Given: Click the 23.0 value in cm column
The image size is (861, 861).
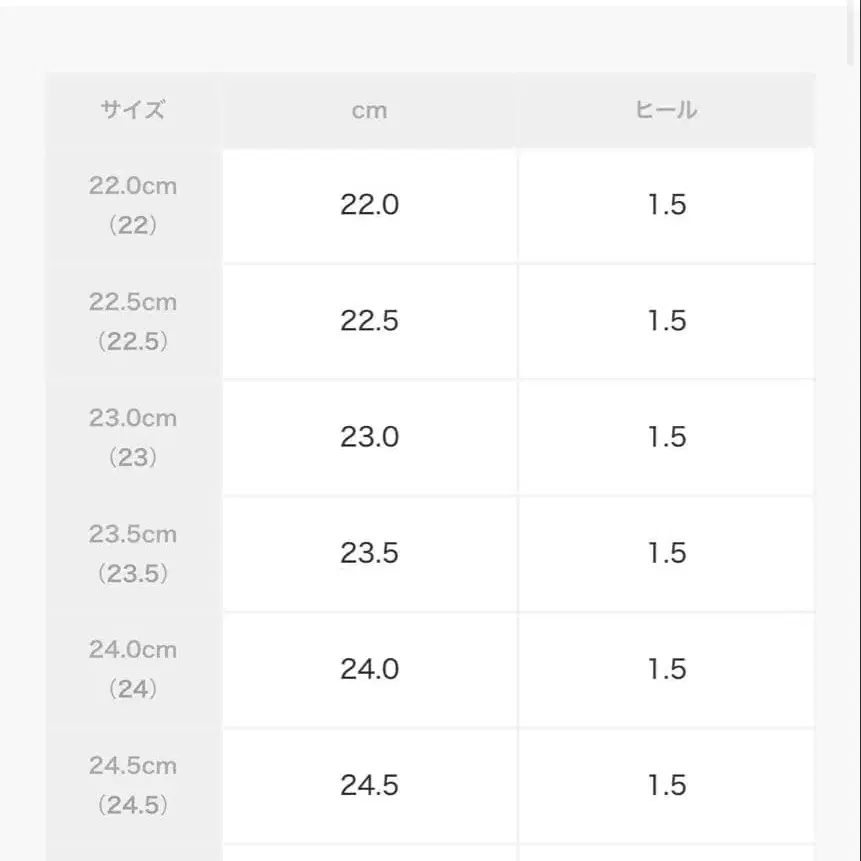Looking at the screenshot, I should click(x=369, y=437).
